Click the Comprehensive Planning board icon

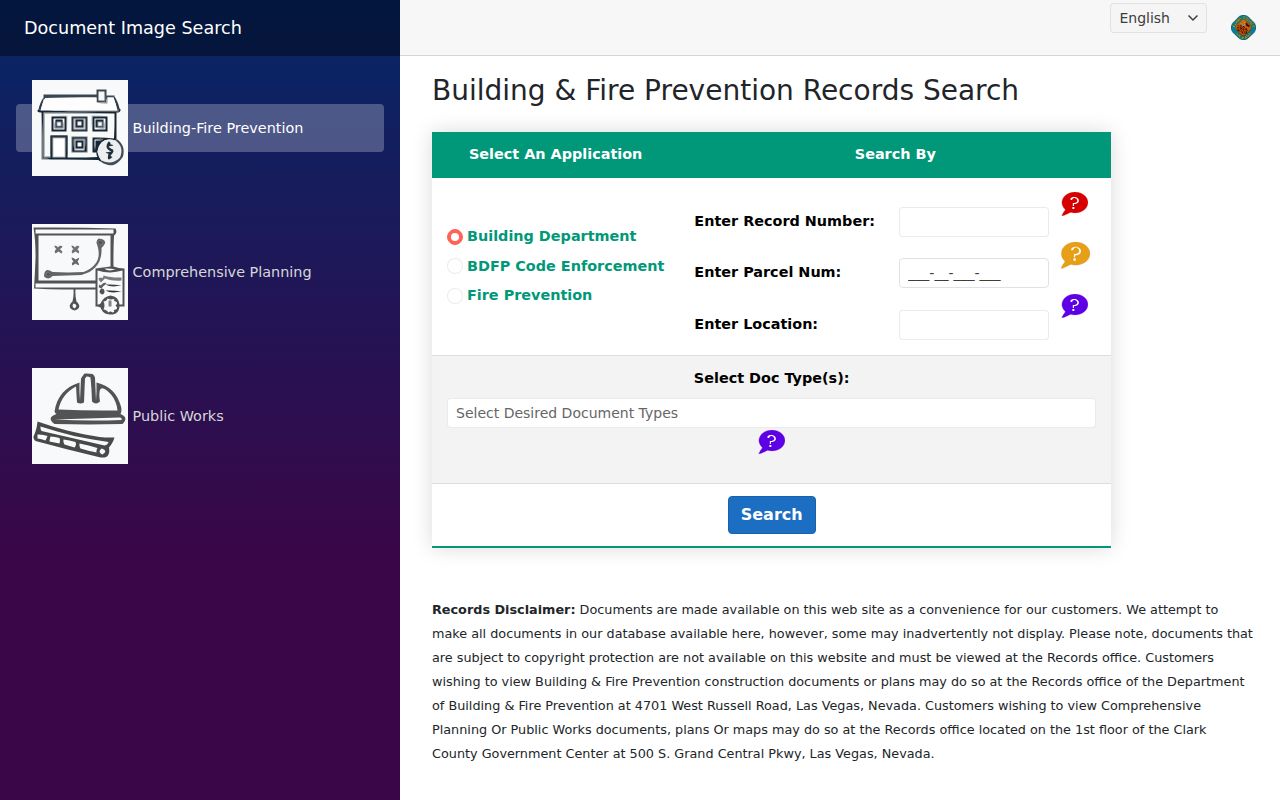[x=80, y=272]
